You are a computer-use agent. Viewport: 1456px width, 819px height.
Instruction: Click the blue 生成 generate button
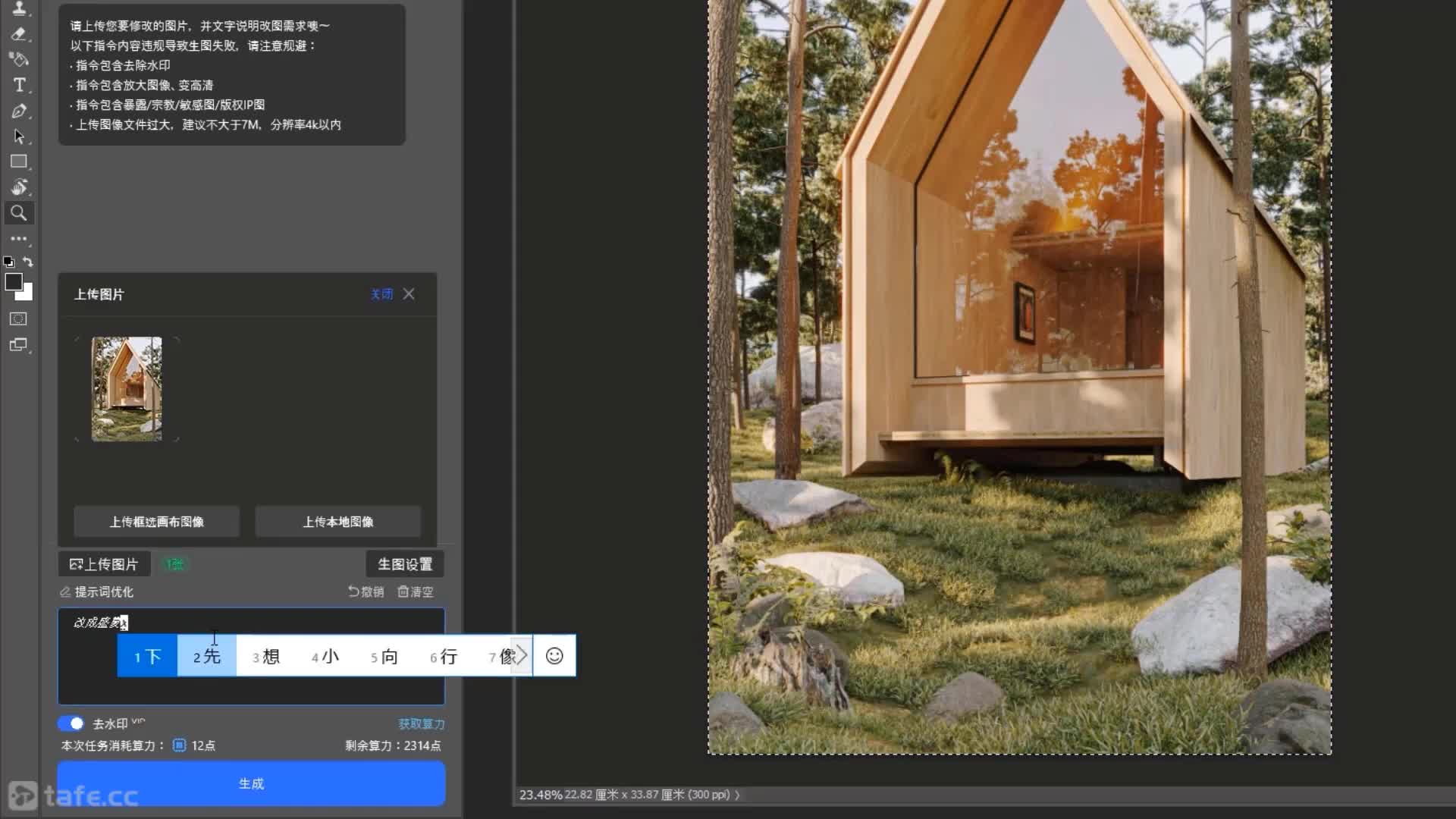[251, 783]
